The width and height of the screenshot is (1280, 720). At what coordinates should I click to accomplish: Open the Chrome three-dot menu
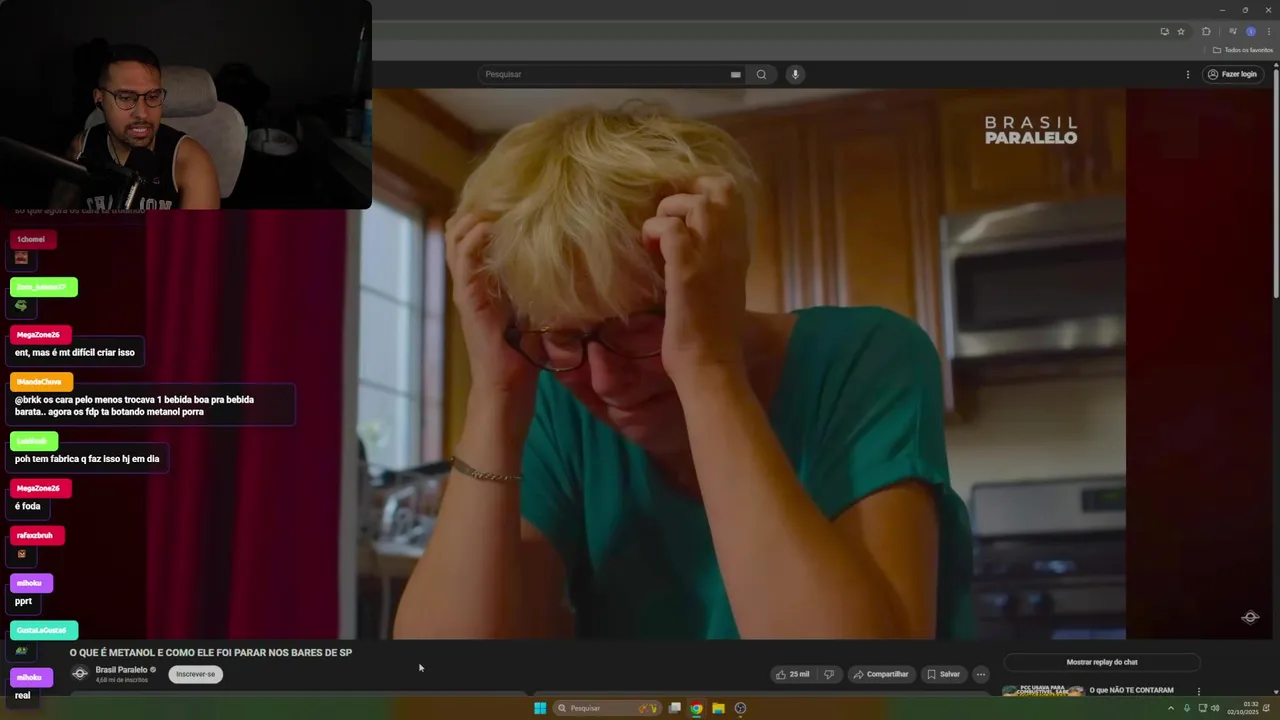(x=1268, y=31)
